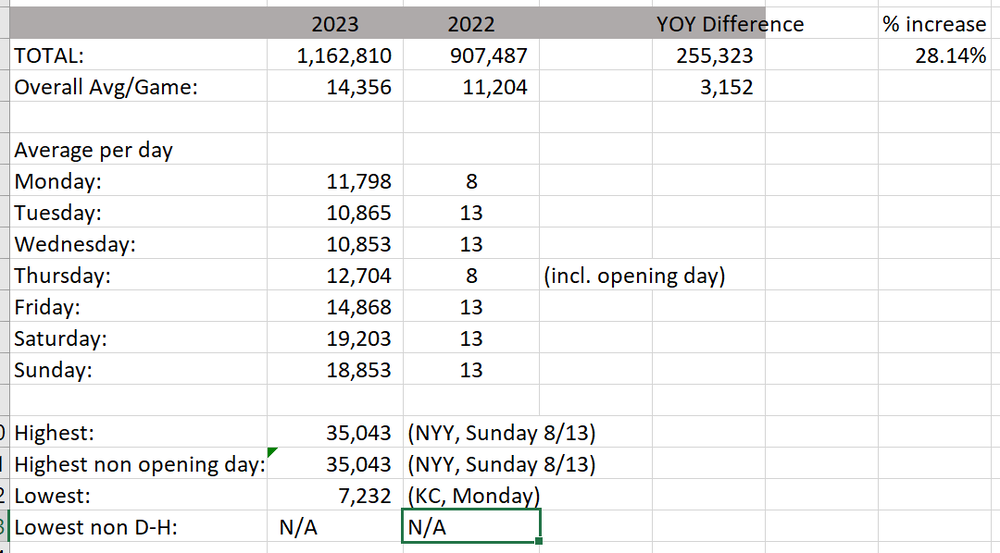Select the Sunday 18,853 cell
This screenshot has width=1000, height=553.
point(335,369)
